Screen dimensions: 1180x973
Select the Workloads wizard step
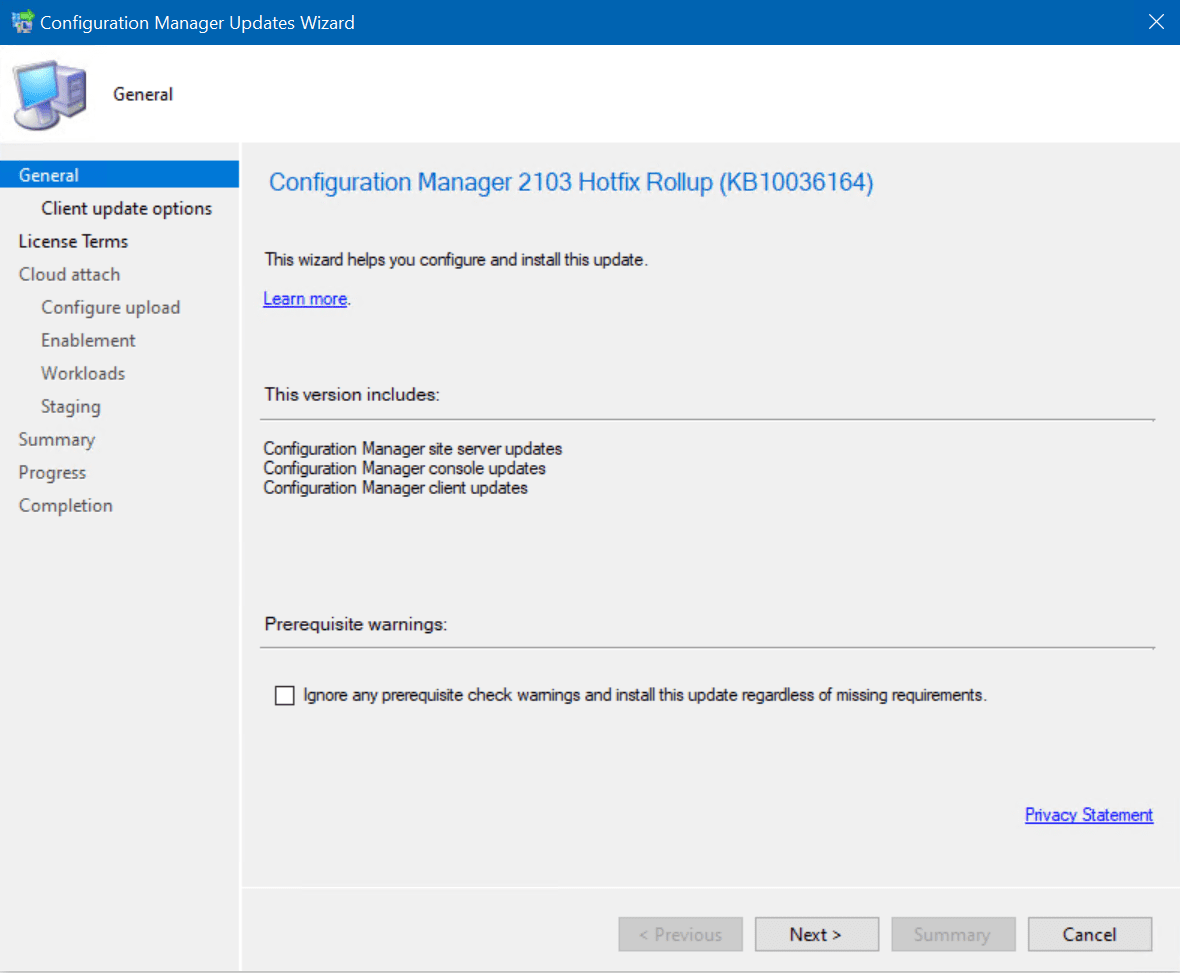tap(83, 373)
